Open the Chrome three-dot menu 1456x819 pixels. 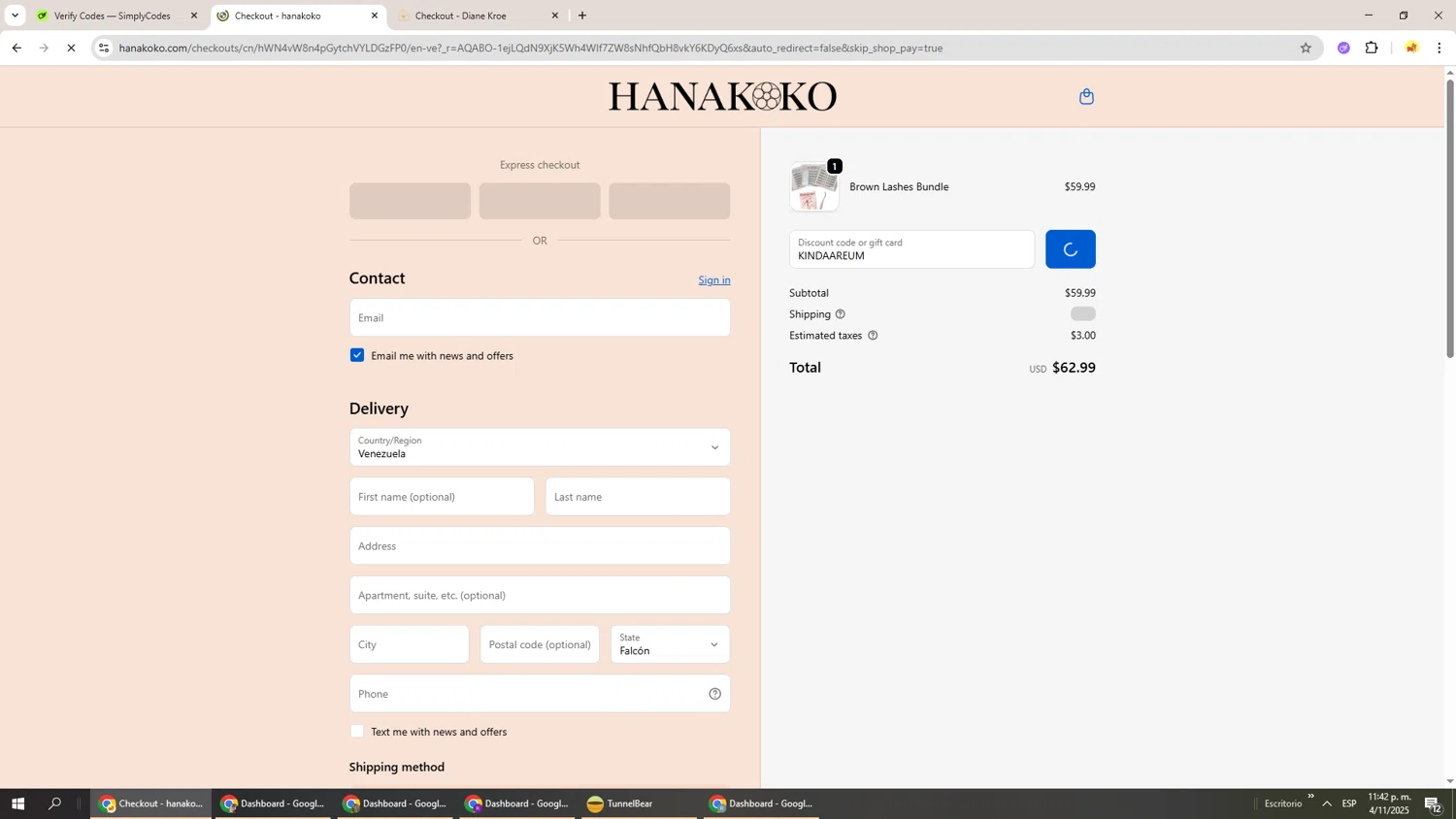pyautogui.click(x=1439, y=48)
